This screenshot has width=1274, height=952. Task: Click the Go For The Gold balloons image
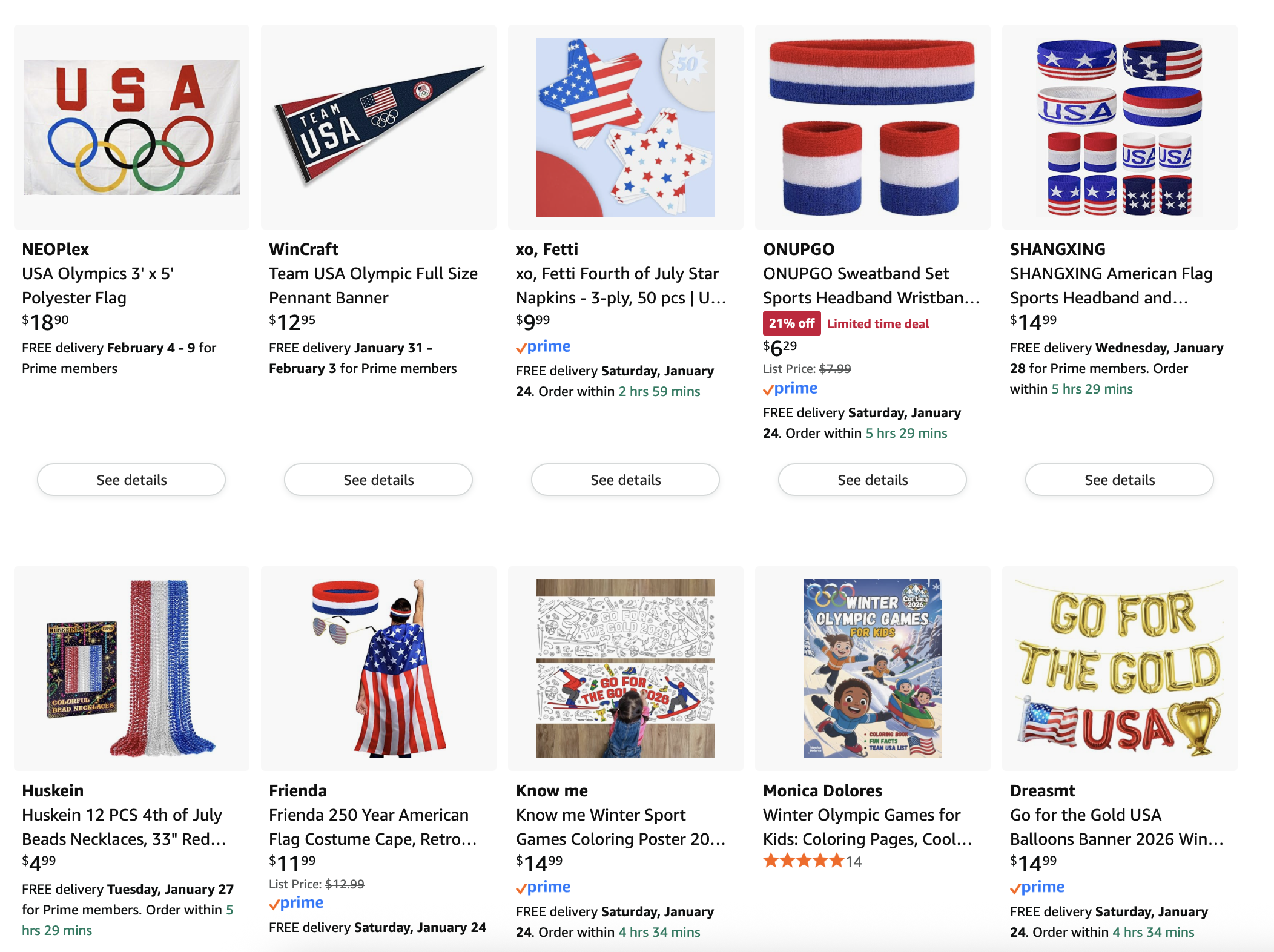1120,668
